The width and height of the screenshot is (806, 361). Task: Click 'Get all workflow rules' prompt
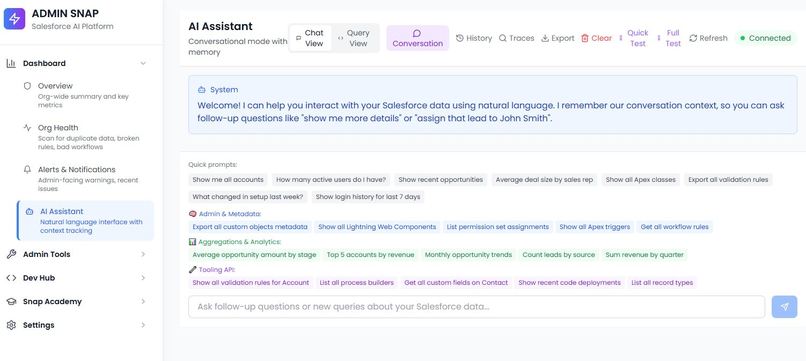[x=674, y=227]
